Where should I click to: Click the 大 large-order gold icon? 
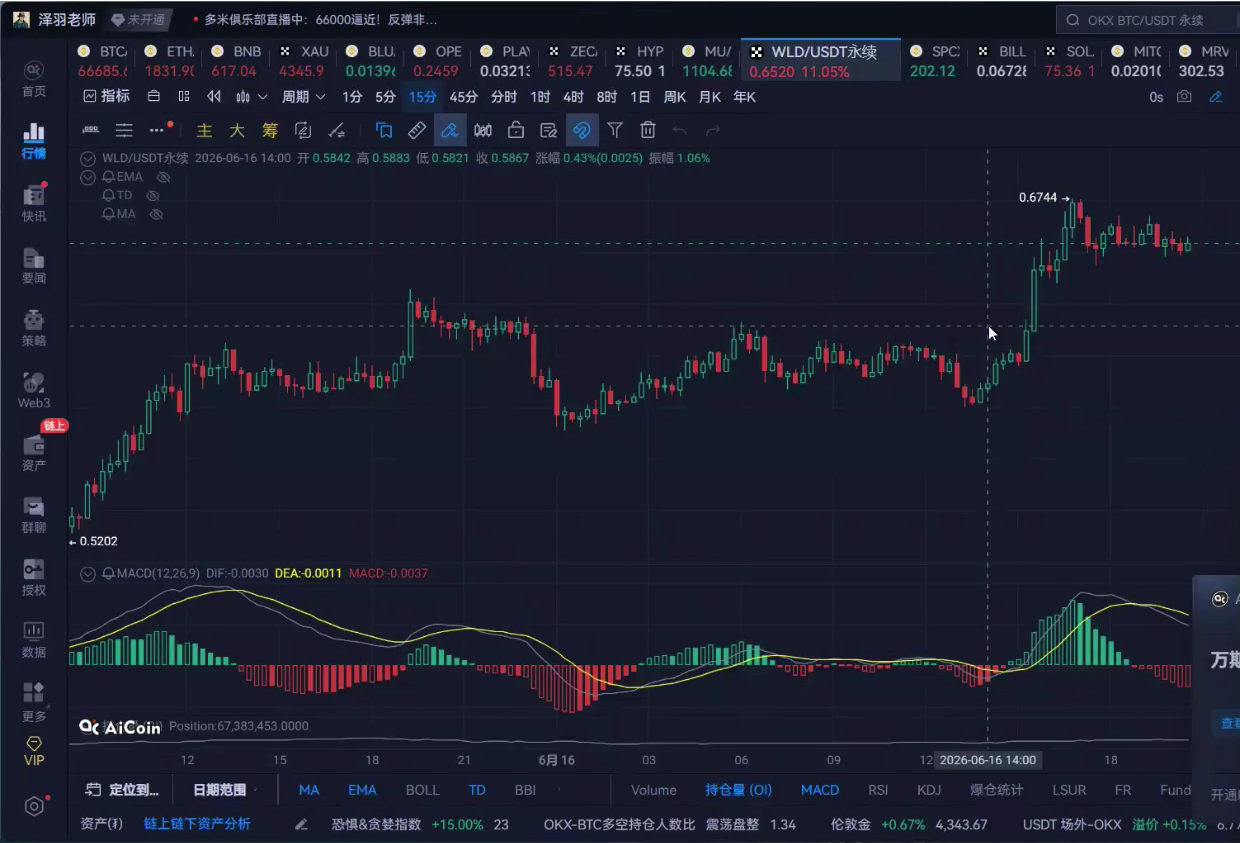pos(237,130)
